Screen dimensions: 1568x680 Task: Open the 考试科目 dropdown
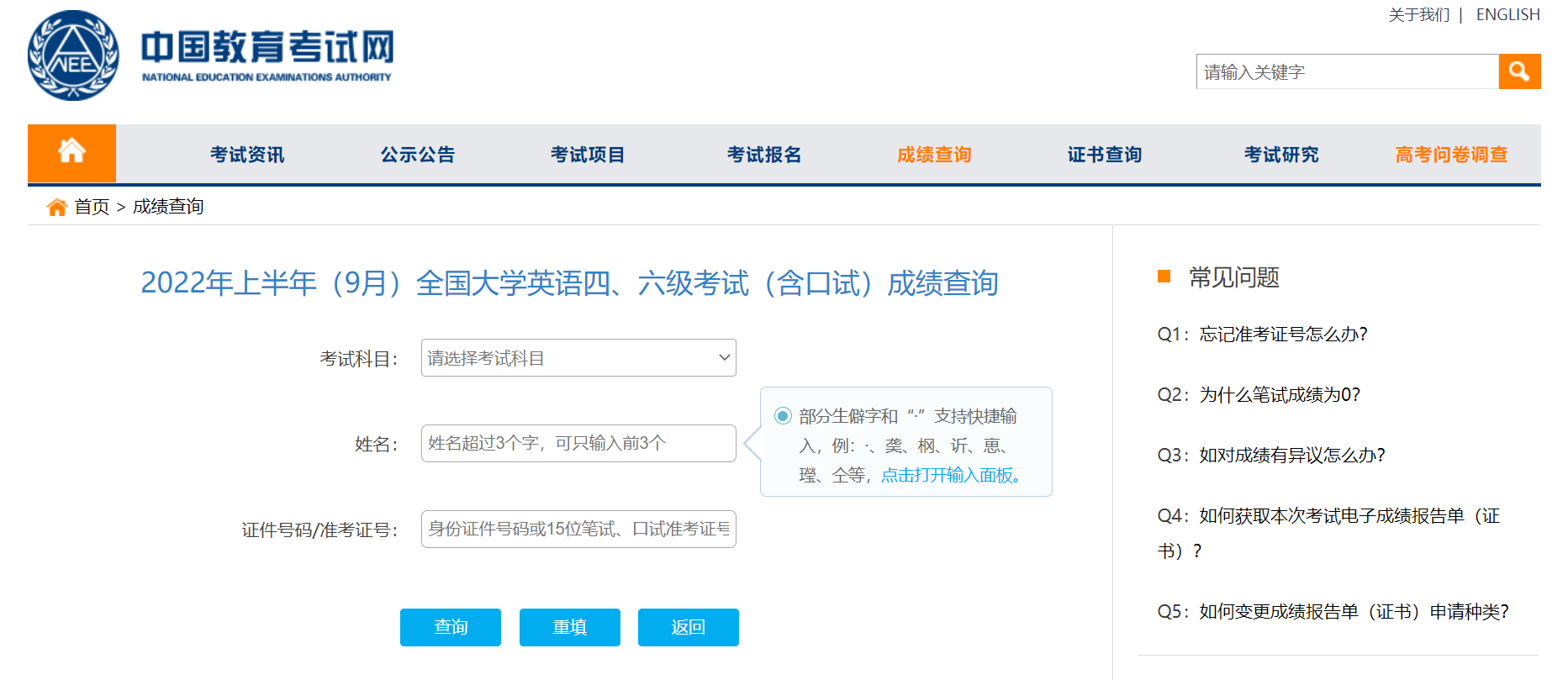click(x=578, y=358)
